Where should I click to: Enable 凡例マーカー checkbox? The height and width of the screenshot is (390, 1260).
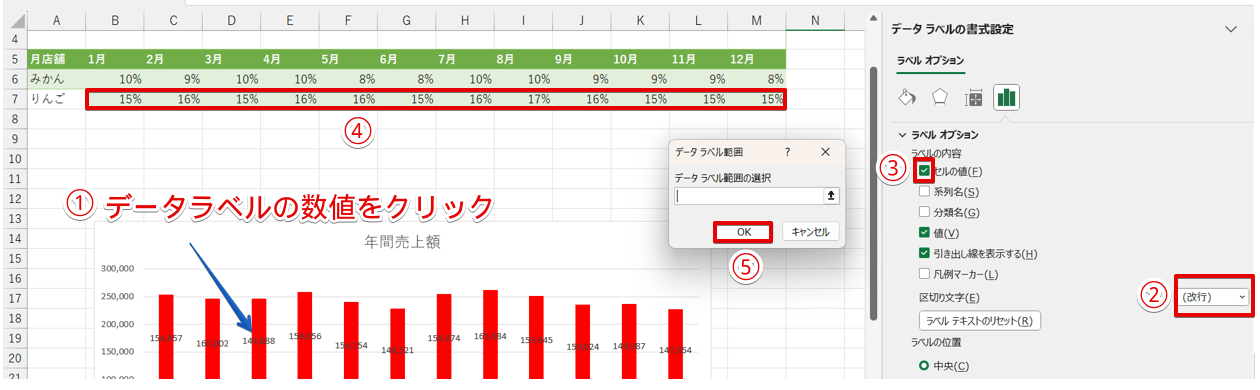point(925,273)
